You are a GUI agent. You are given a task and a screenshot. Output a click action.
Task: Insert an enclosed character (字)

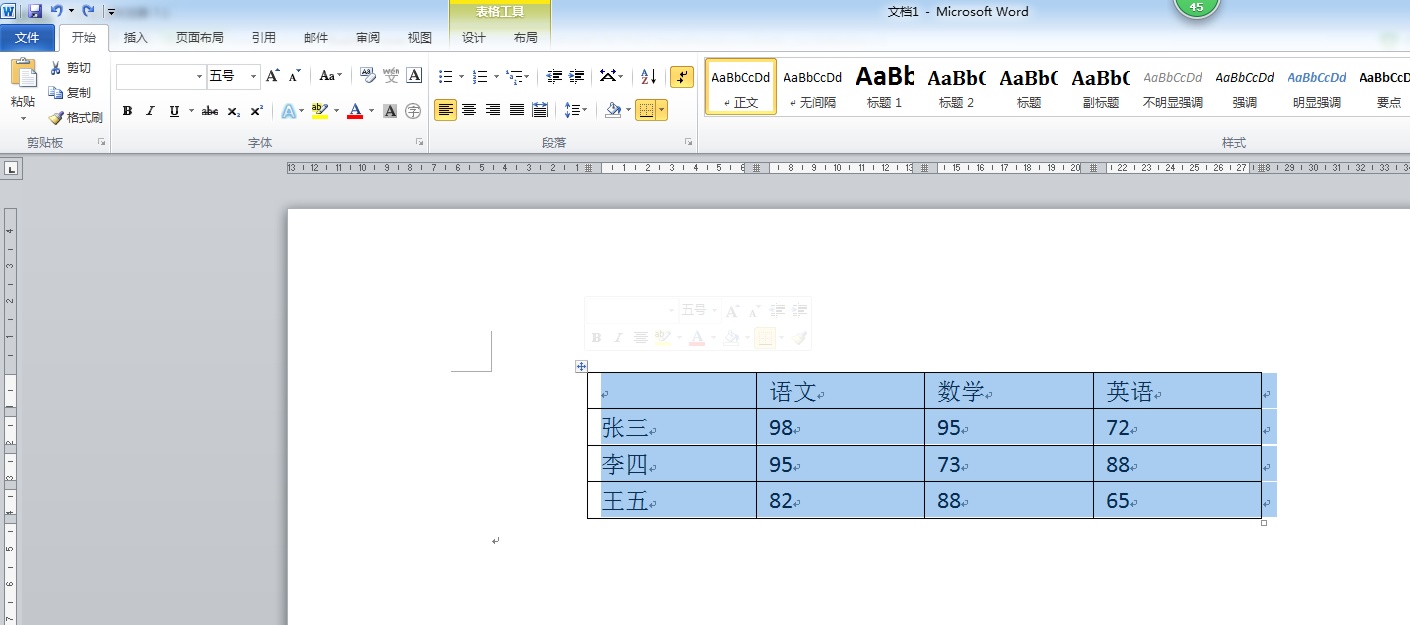pyautogui.click(x=413, y=111)
